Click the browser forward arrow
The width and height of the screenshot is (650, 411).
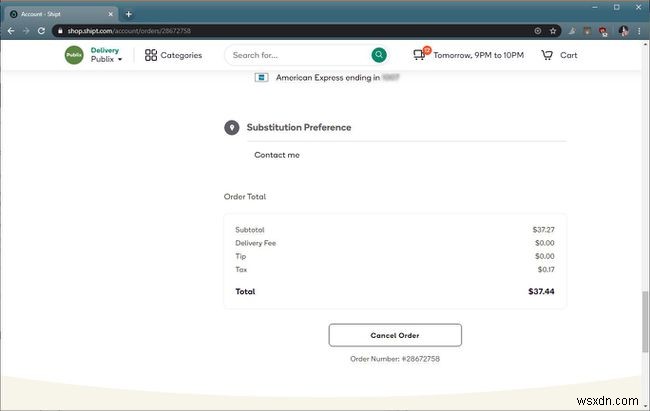point(26,31)
